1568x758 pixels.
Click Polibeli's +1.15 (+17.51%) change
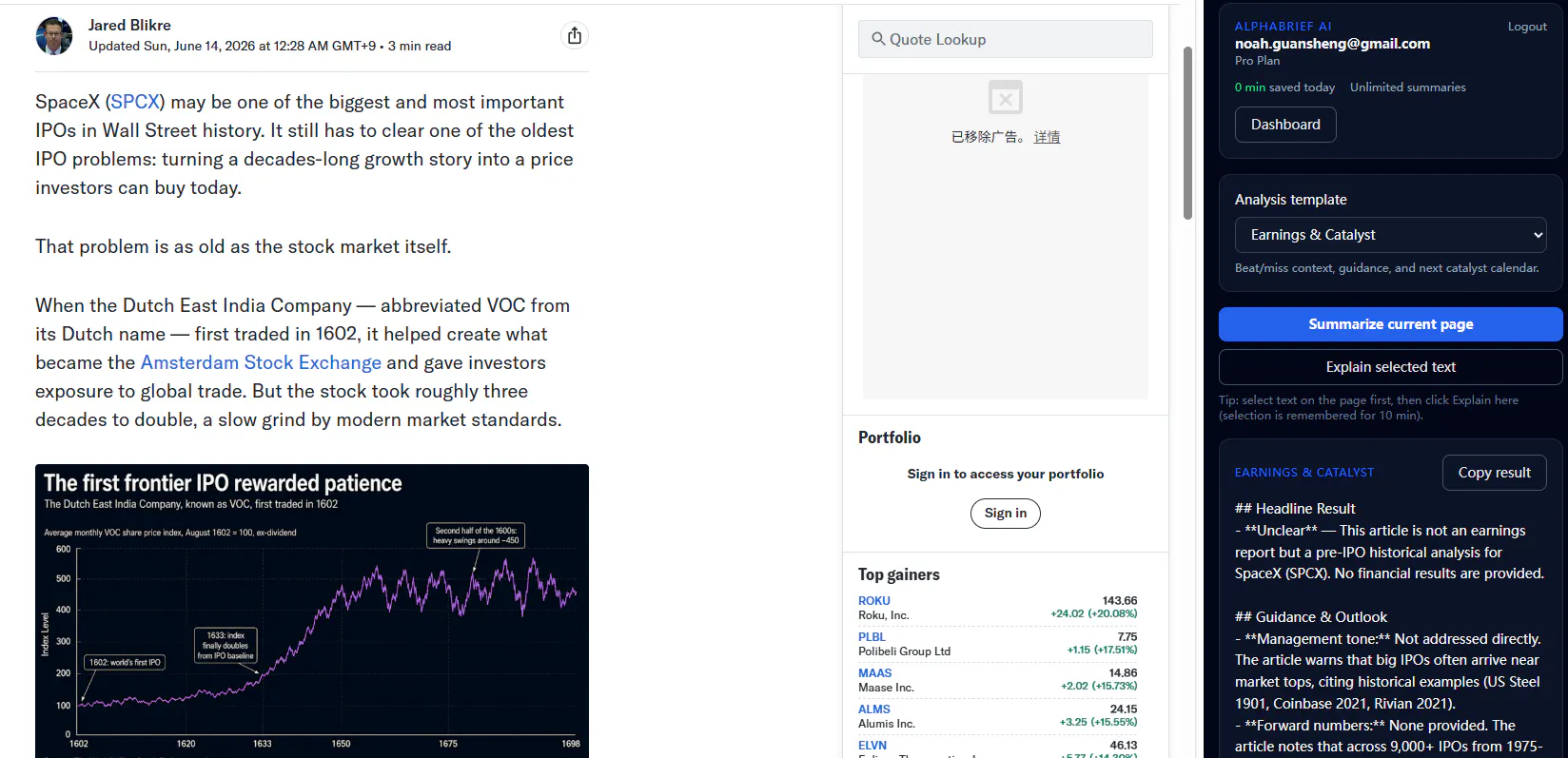point(1102,651)
